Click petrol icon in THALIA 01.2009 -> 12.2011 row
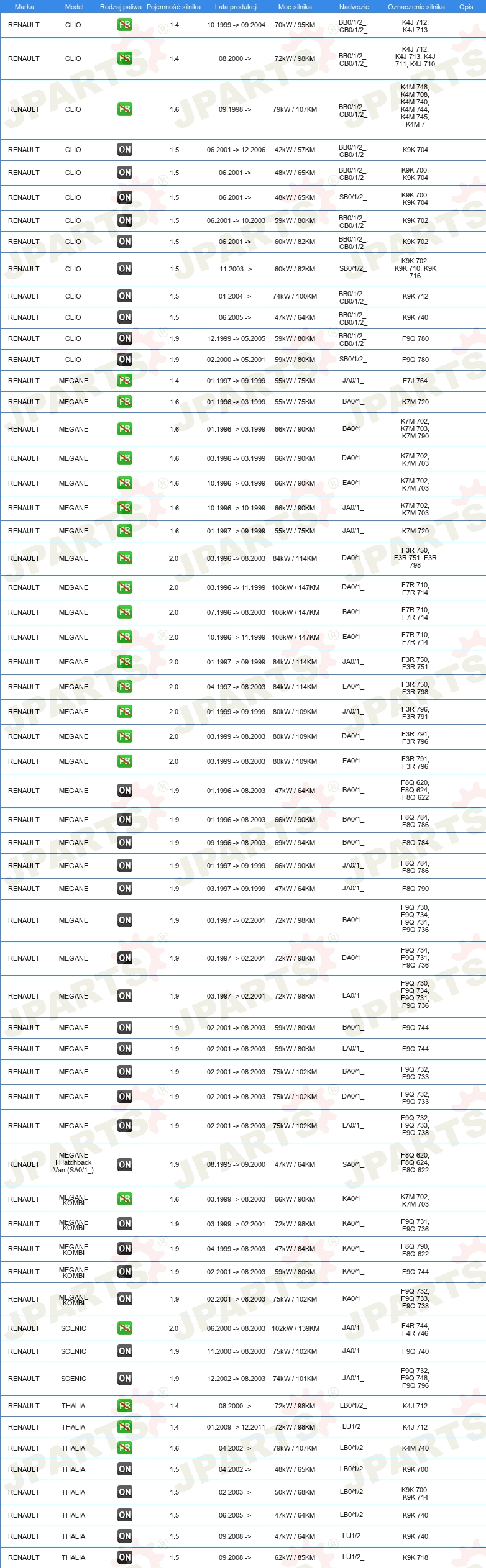 tap(124, 1427)
